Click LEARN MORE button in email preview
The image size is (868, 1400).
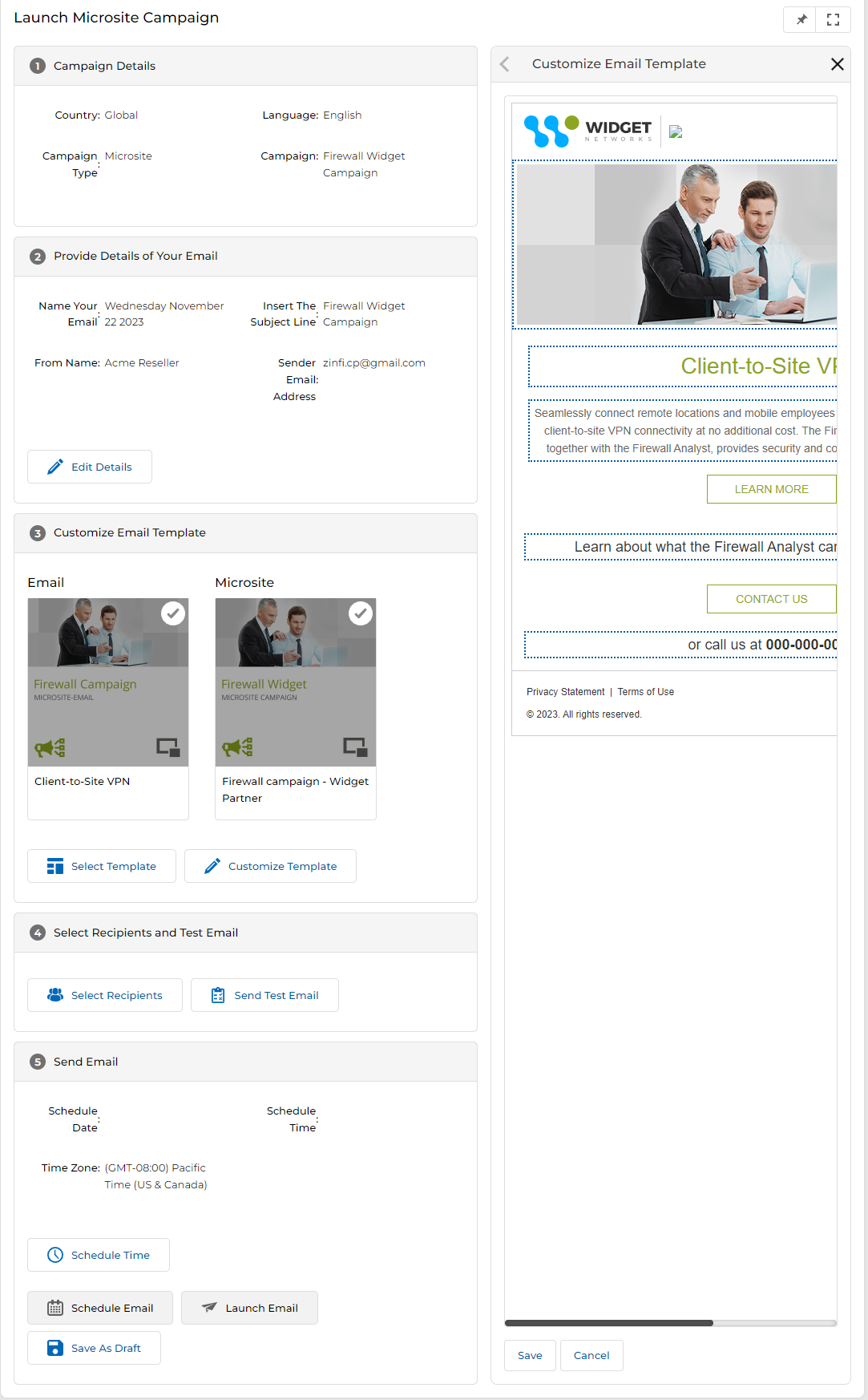pos(772,489)
